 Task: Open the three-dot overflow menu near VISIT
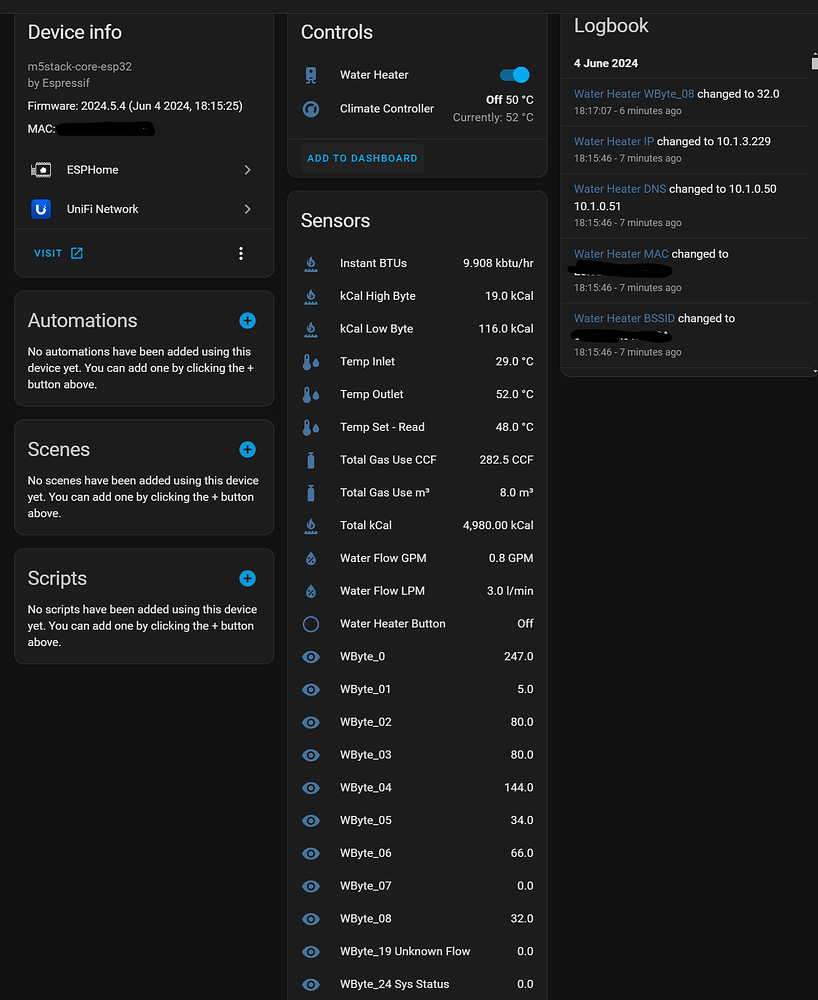coord(241,253)
